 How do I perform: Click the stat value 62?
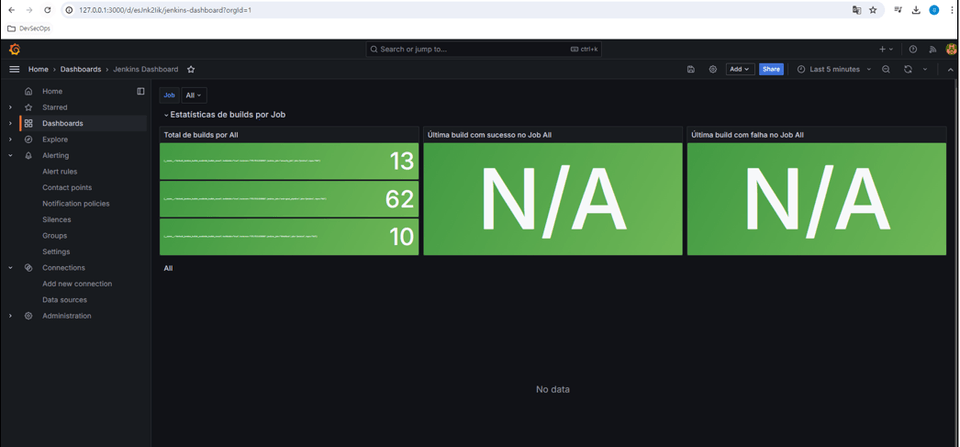click(400, 199)
